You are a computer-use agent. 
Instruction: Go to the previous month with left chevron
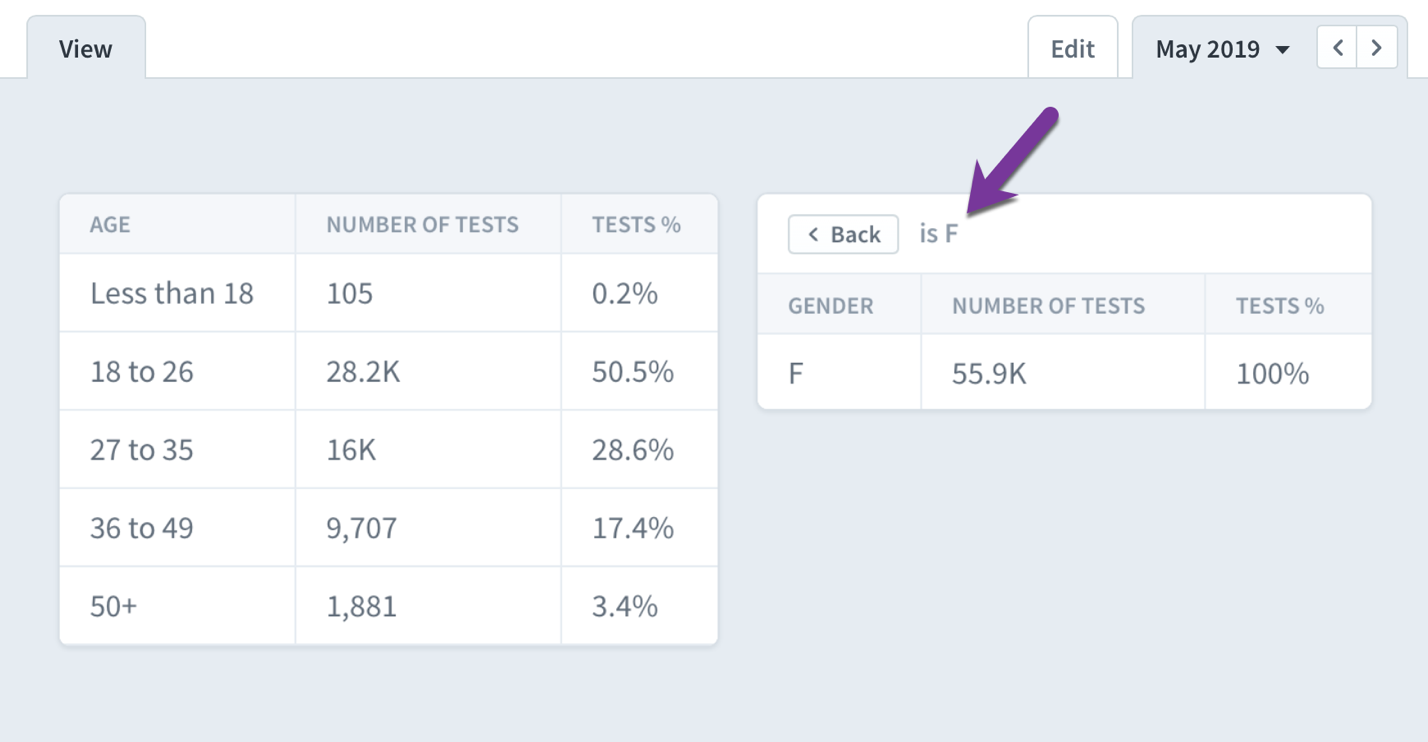pos(1337,48)
